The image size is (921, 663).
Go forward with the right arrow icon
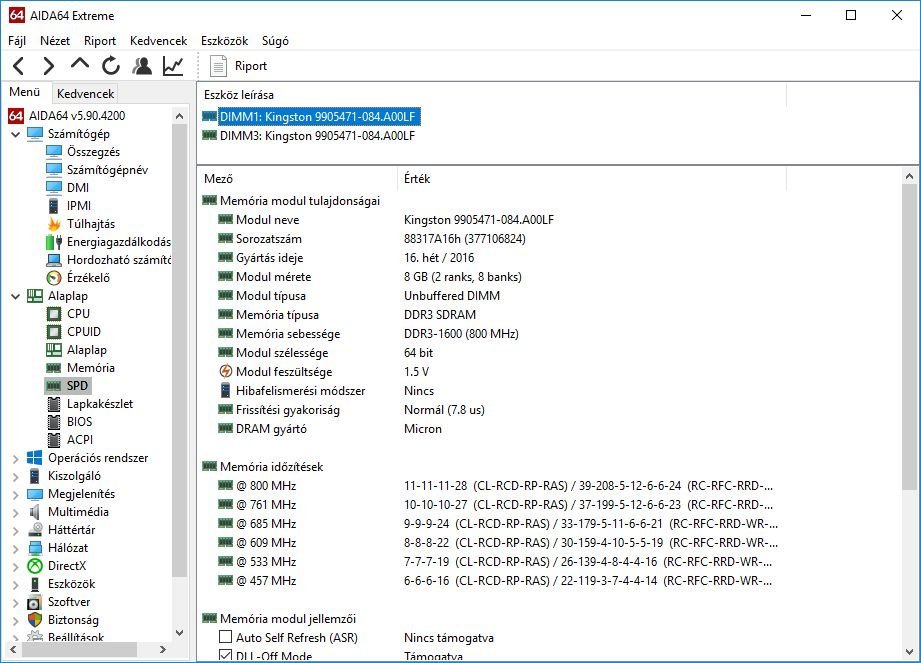pyautogui.click(x=49, y=66)
